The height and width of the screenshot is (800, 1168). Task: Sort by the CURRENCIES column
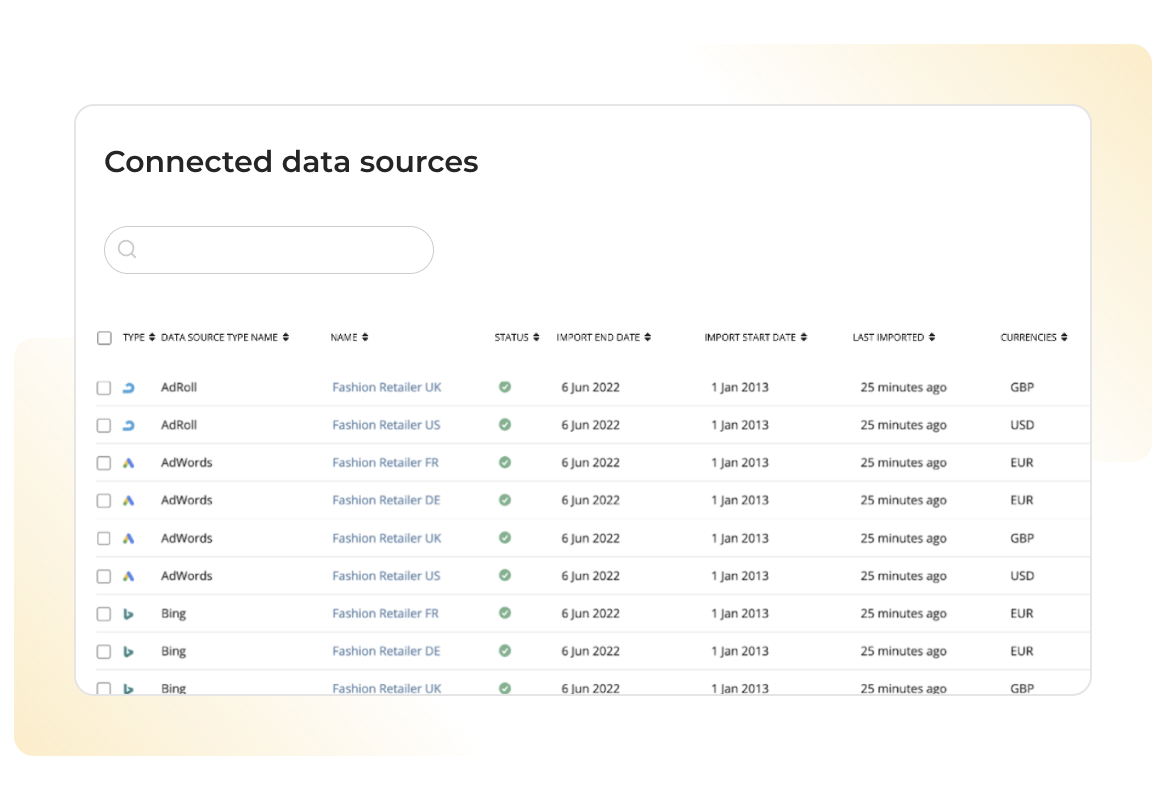pos(1034,337)
